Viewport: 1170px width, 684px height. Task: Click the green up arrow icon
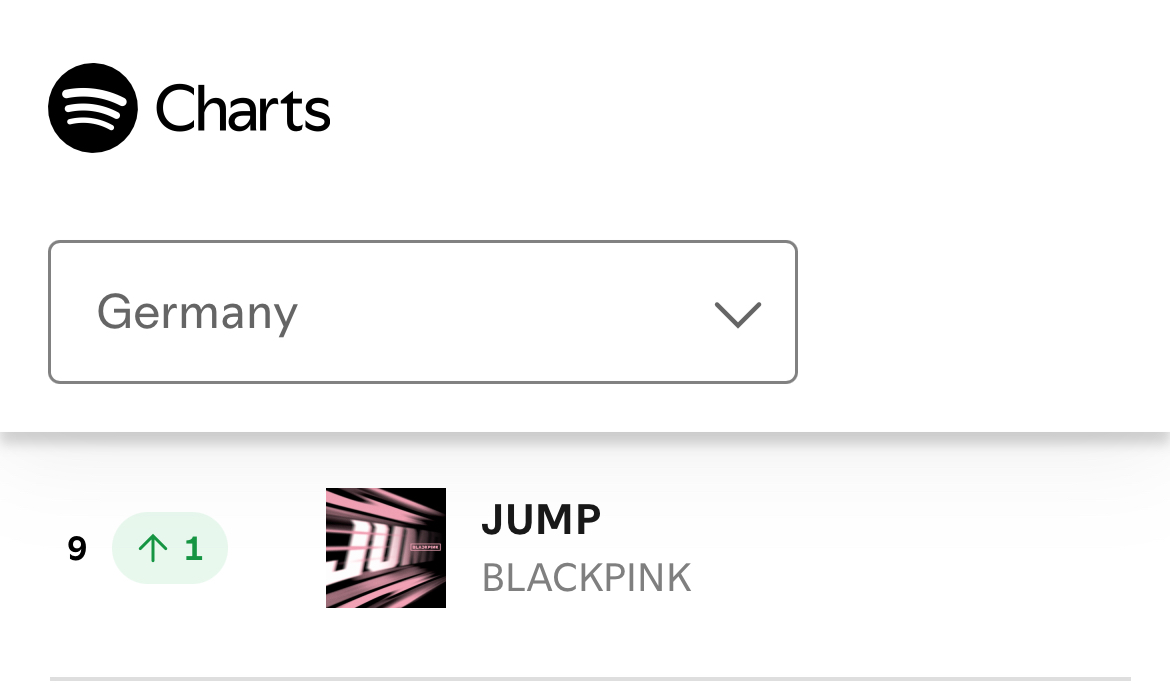[x=152, y=548]
